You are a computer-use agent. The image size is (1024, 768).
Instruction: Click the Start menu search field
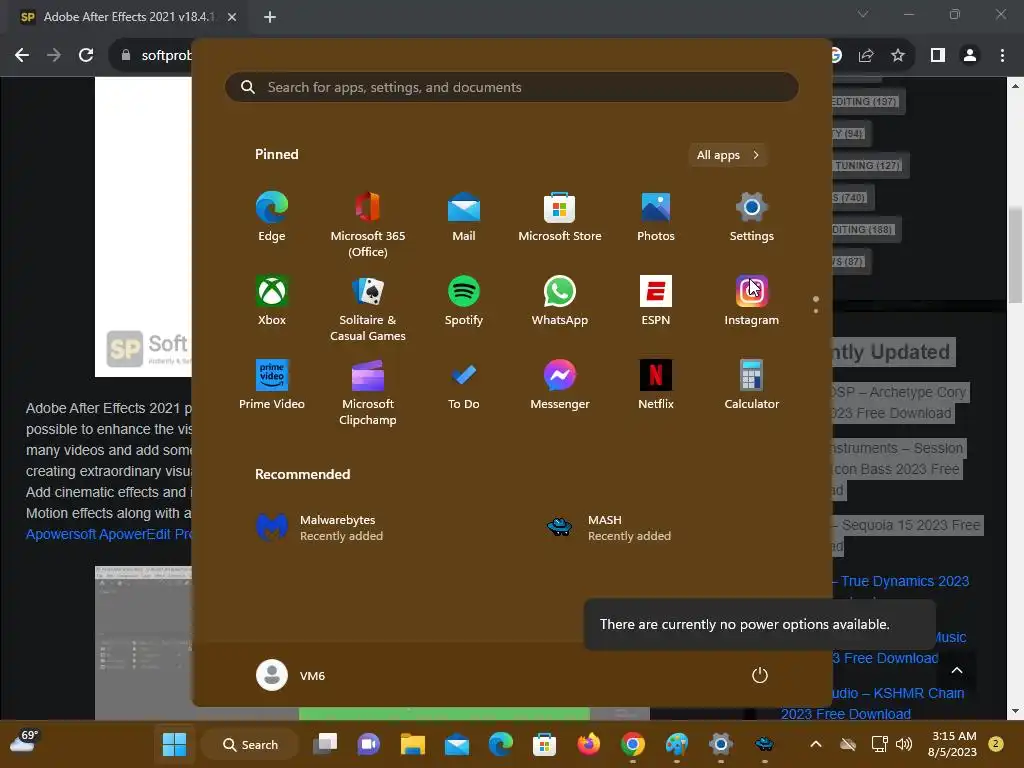pos(512,87)
